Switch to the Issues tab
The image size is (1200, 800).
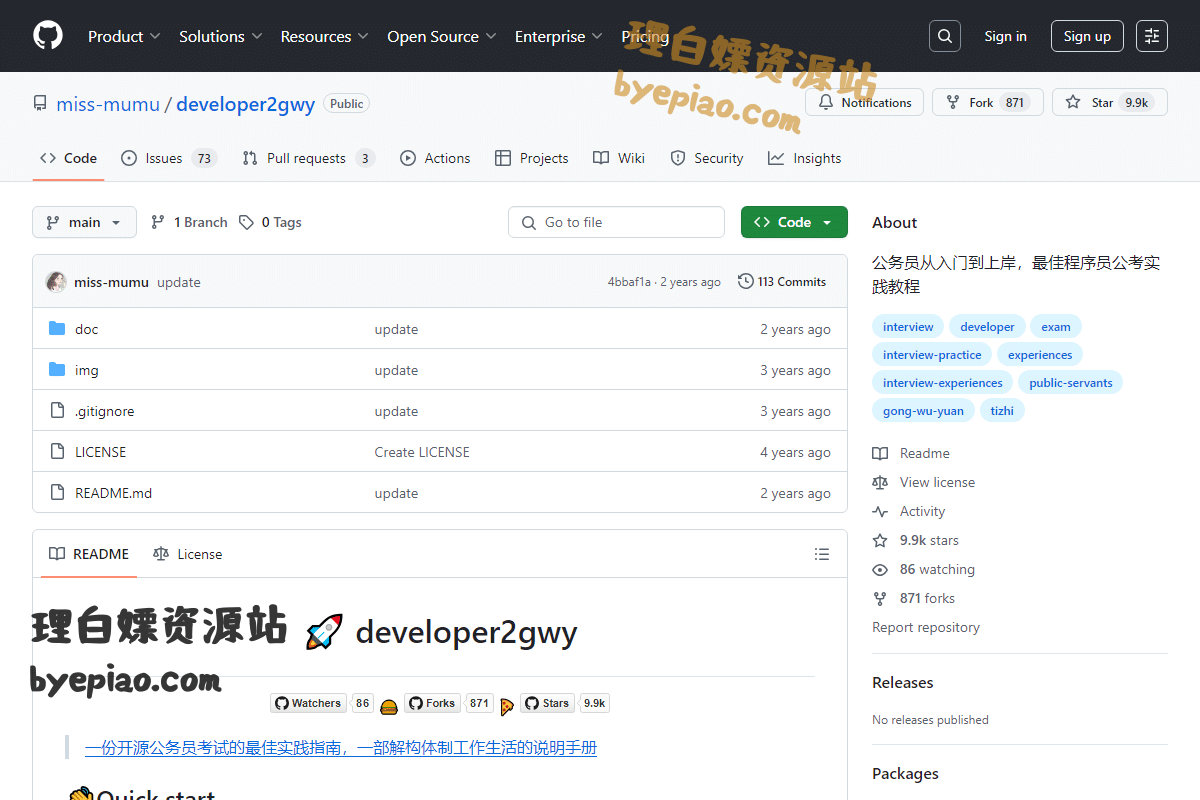pyautogui.click(x=168, y=158)
